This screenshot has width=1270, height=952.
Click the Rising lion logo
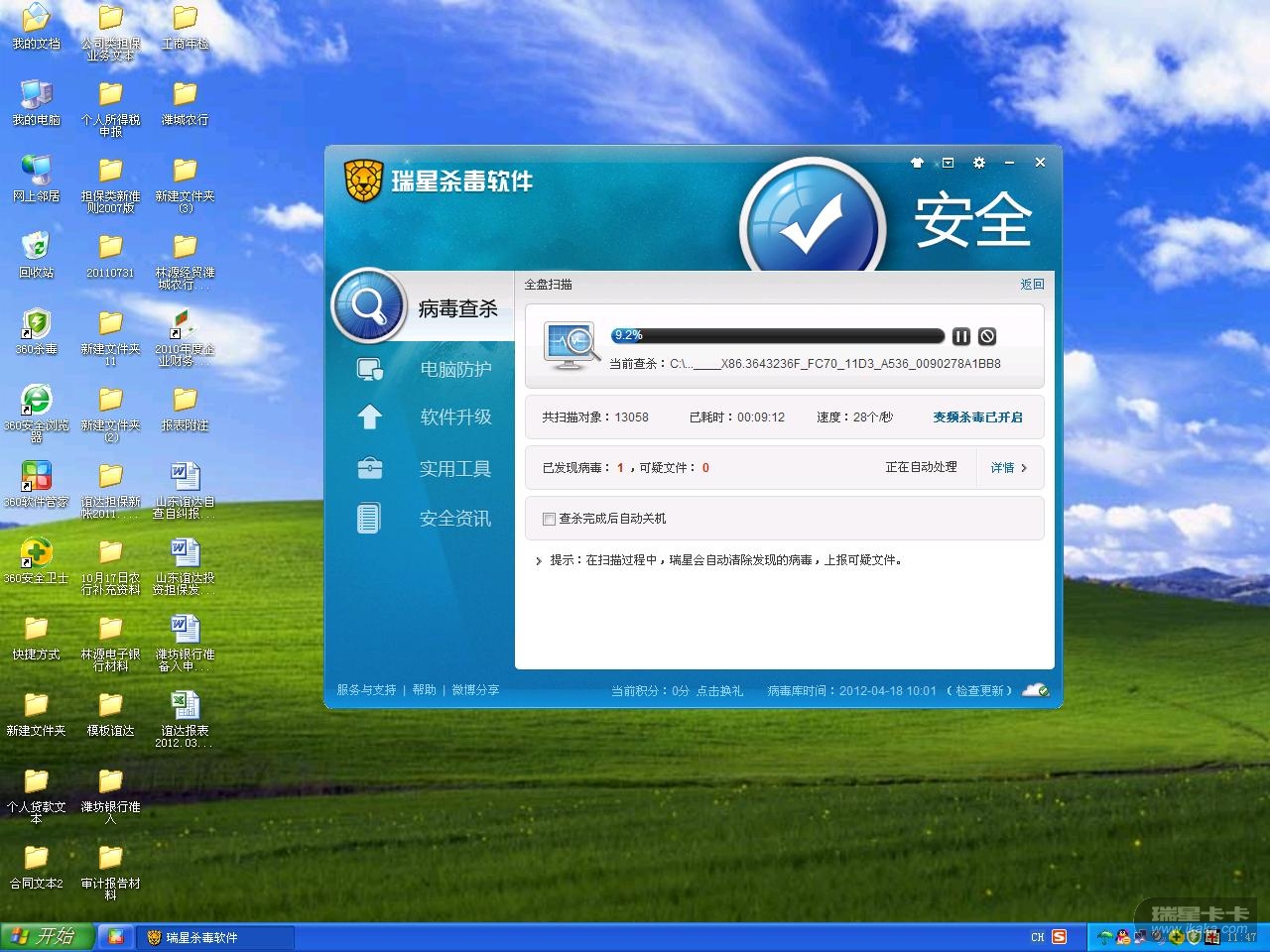[363, 180]
